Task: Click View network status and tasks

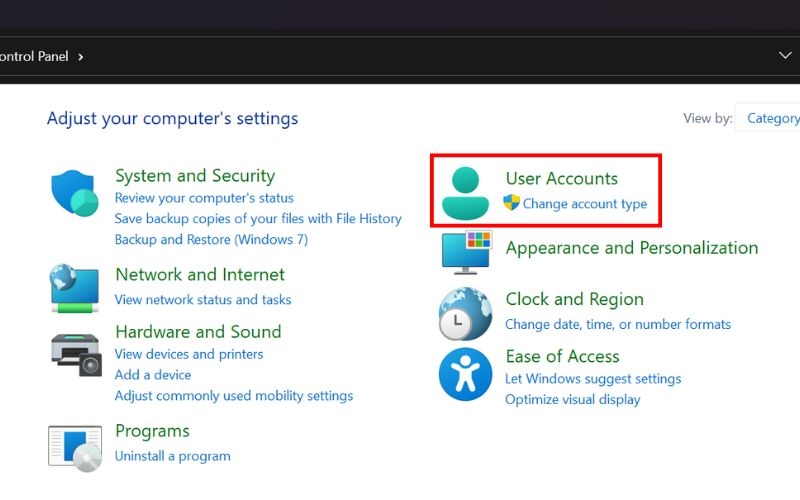Action: [203, 299]
